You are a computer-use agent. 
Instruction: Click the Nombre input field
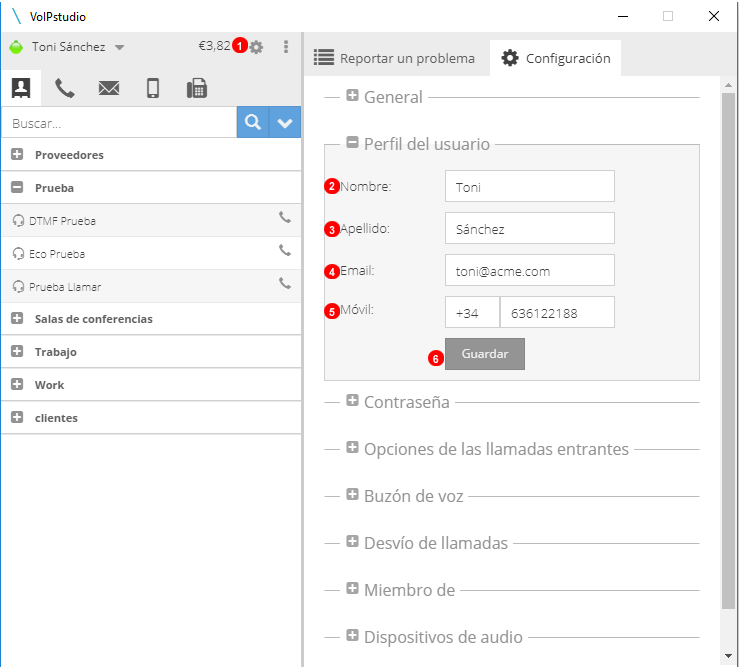tap(530, 186)
